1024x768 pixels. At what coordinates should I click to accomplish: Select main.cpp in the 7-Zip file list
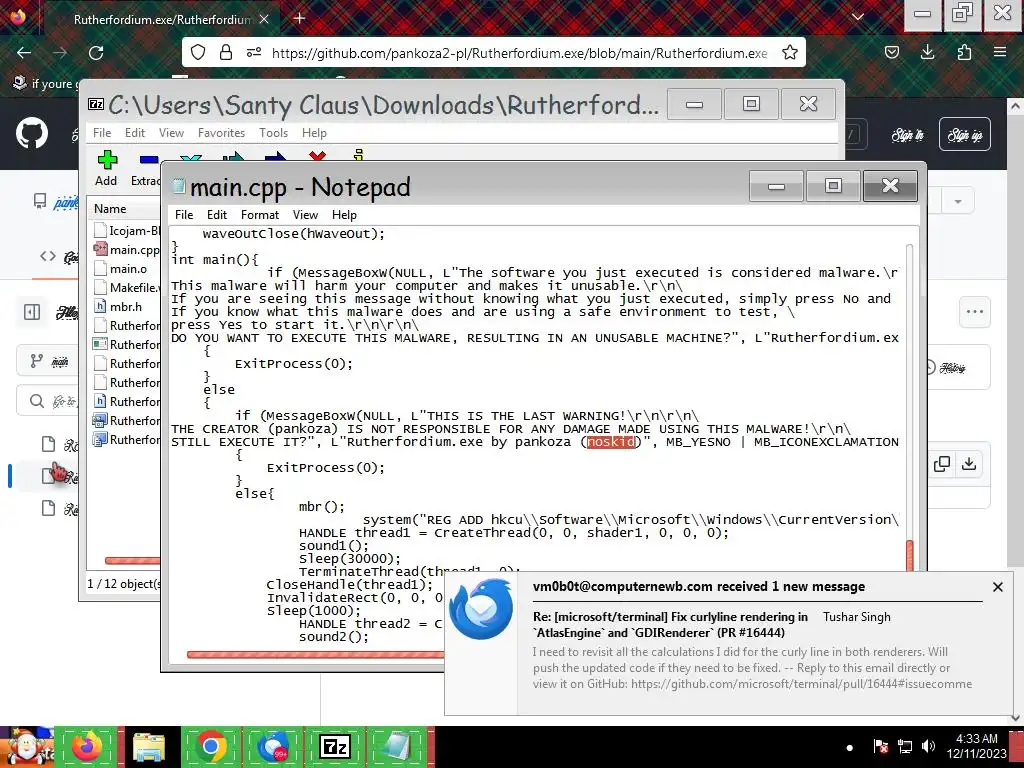126,249
